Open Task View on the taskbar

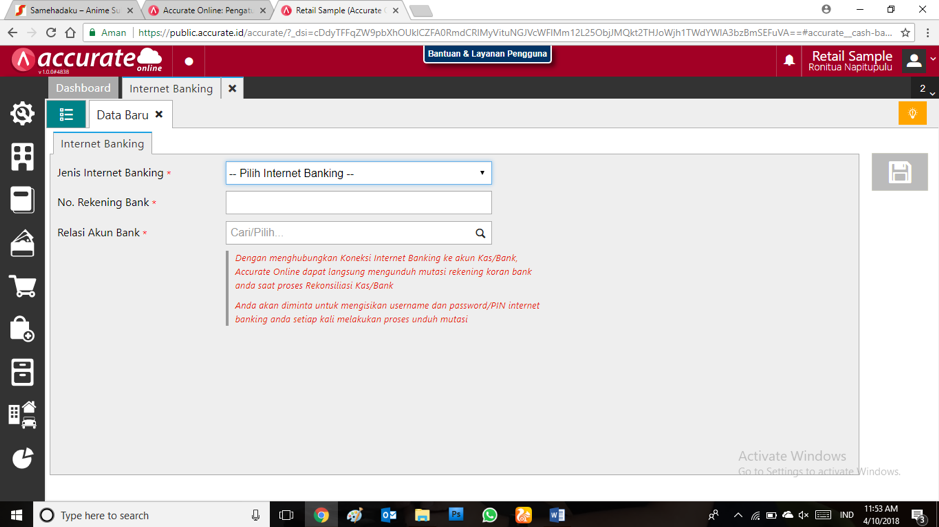286,515
